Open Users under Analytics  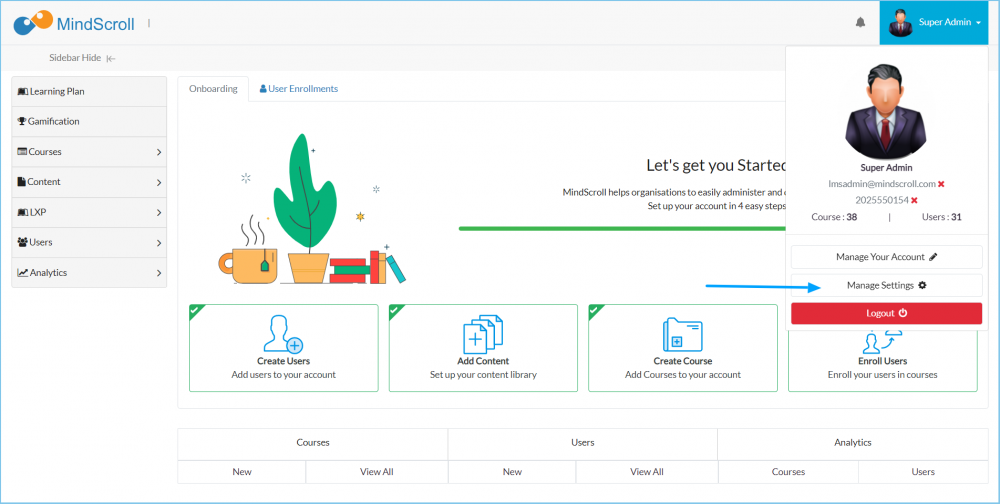(x=923, y=472)
